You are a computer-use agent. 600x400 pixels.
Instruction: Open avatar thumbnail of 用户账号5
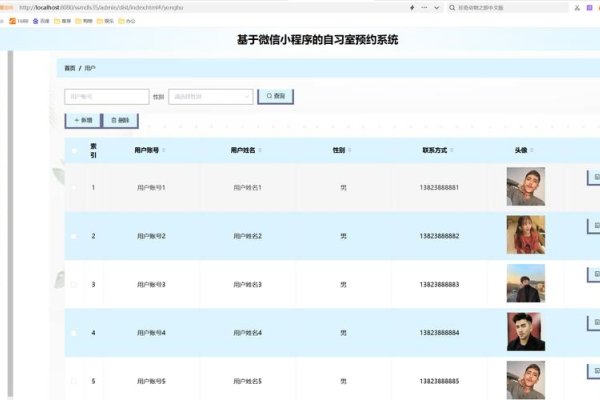[x=526, y=380]
